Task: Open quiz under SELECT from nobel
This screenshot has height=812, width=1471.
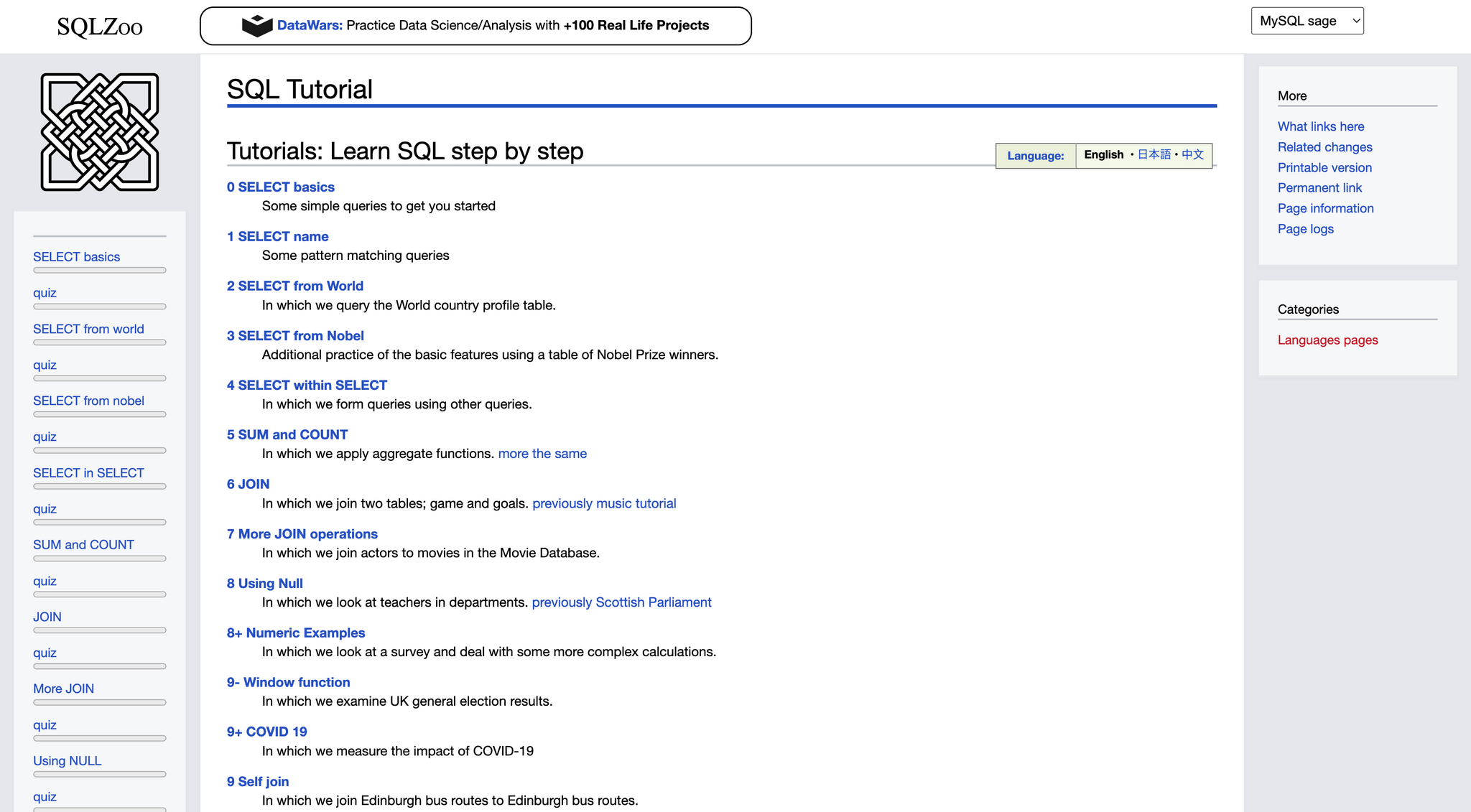Action: click(45, 437)
